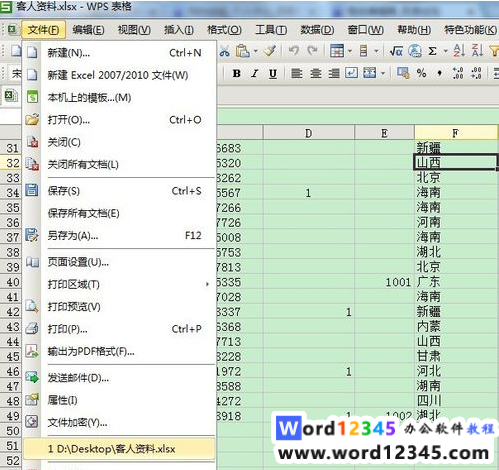Screen dimensions: 499x470
Task: Click the AutoSum sigma icon
Action: coord(432,51)
